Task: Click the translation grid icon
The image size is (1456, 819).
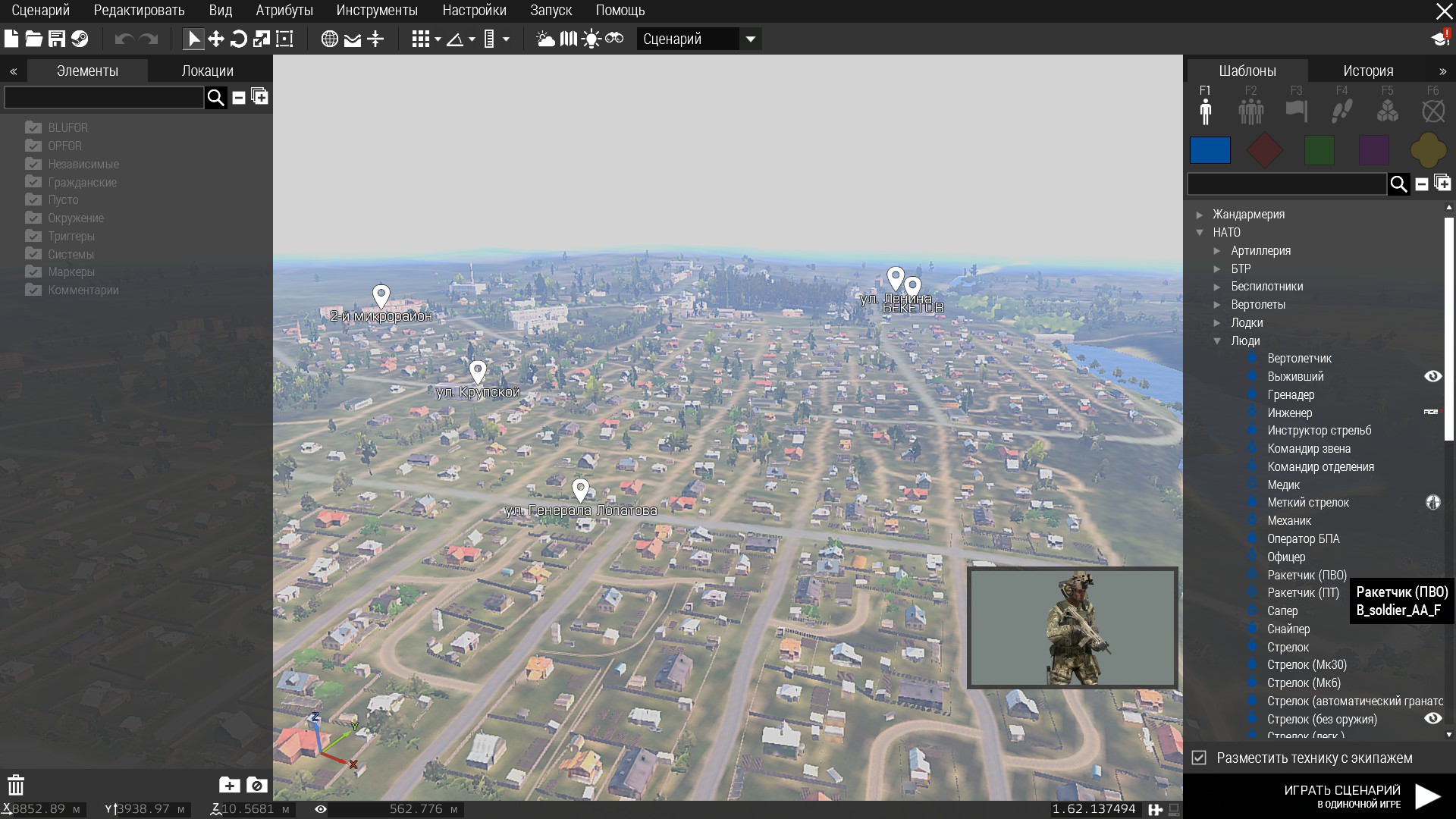Action: pos(421,39)
